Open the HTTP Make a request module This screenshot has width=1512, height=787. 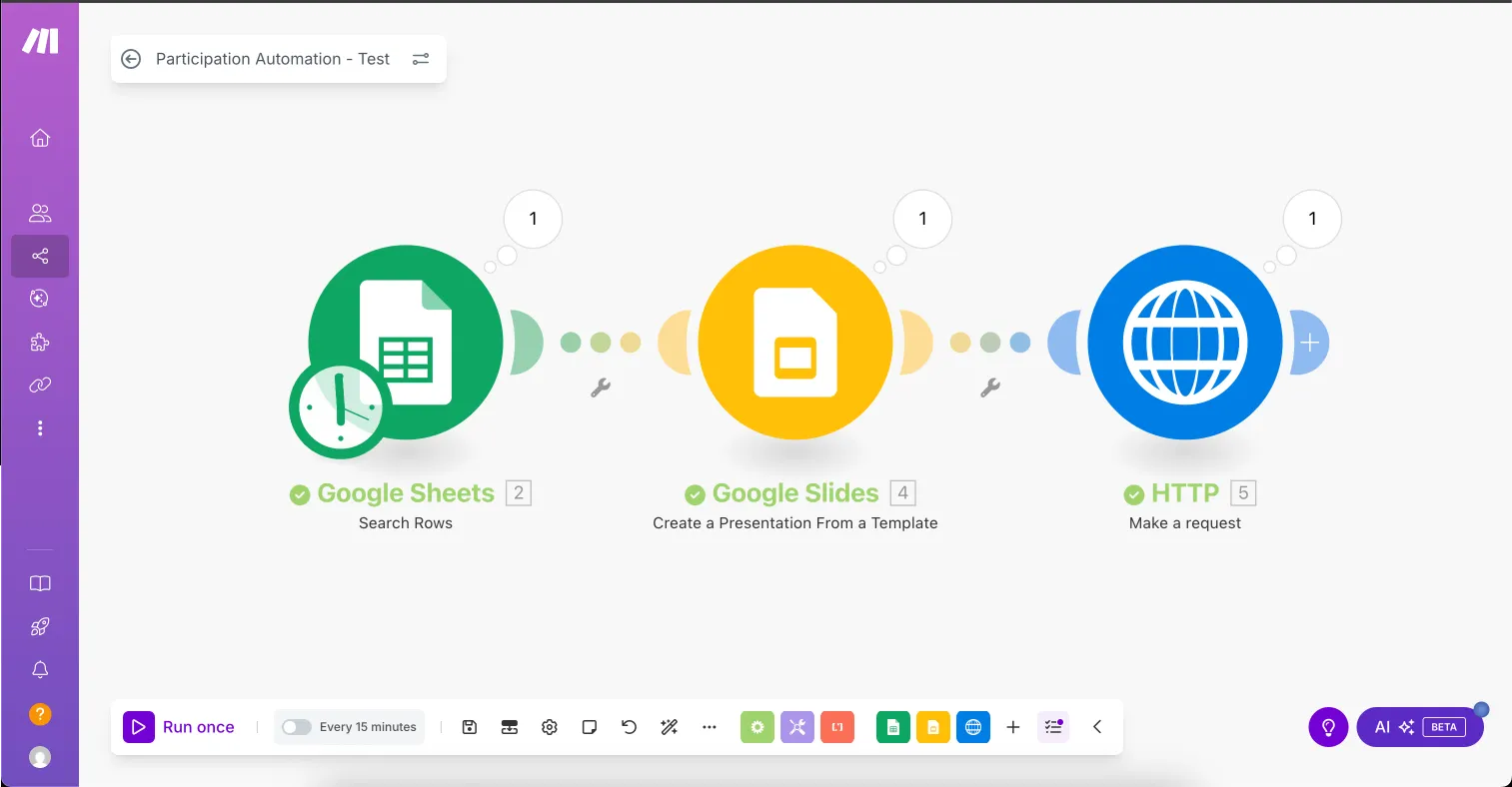point(1185,343)
